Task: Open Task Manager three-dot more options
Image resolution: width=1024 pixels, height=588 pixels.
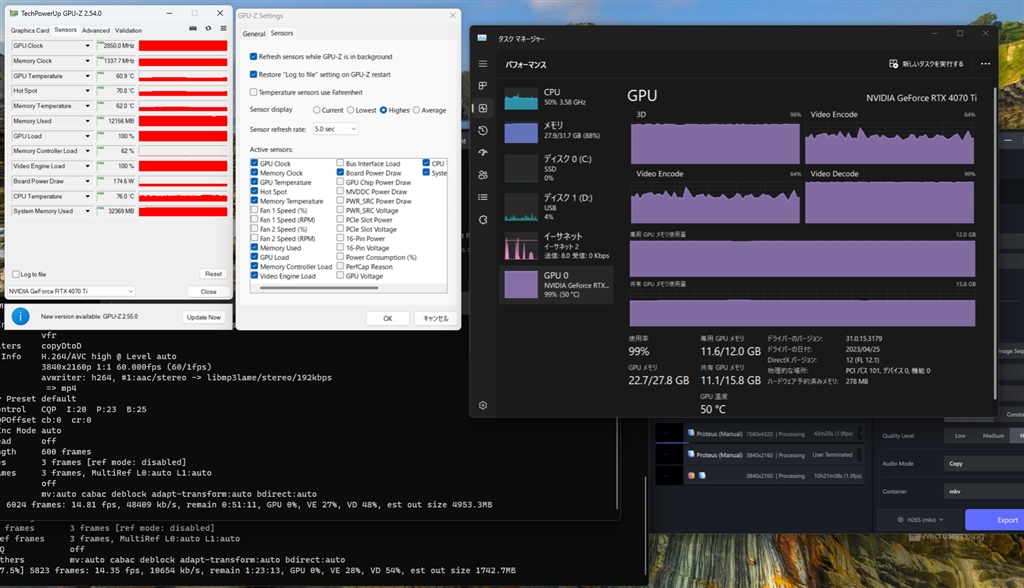Action: point(985,64)
